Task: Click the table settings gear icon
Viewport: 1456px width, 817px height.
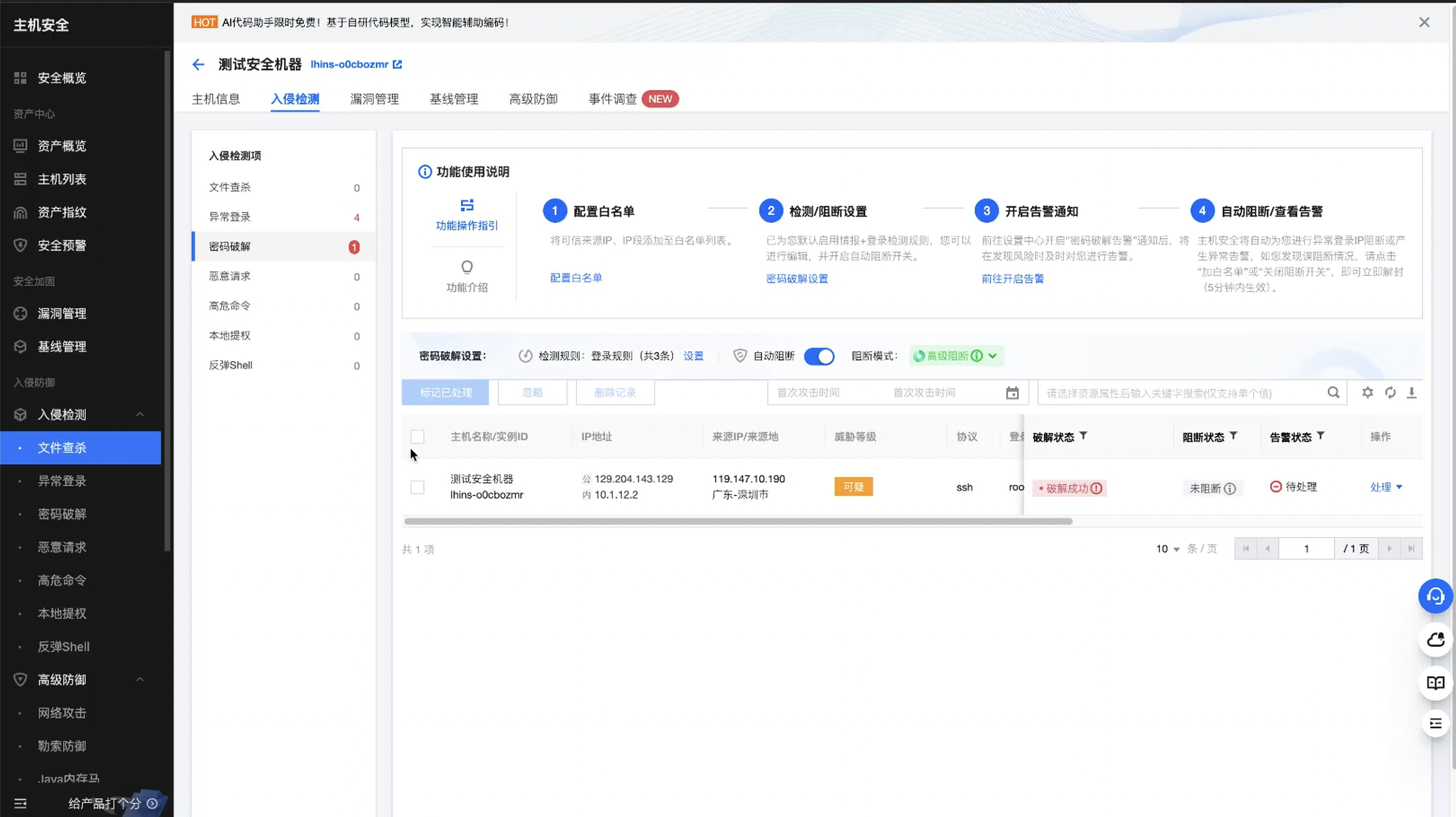Action: [1367, 393]
